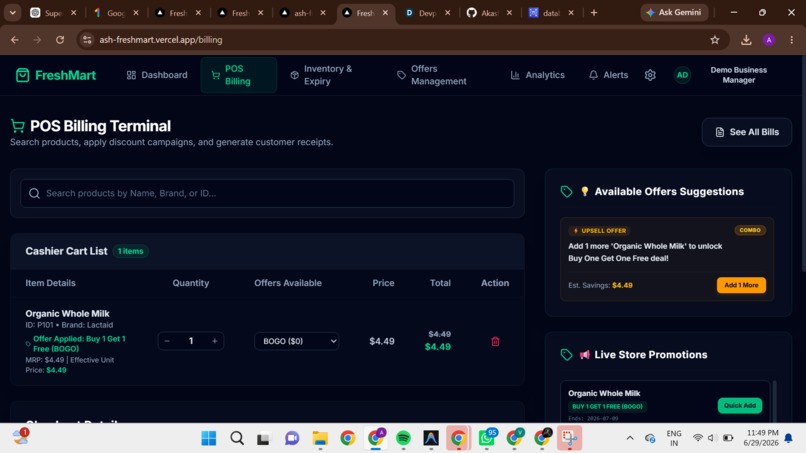The image size is (806, 453).
Task: Open the browser downloads icon
Action: 746,40
